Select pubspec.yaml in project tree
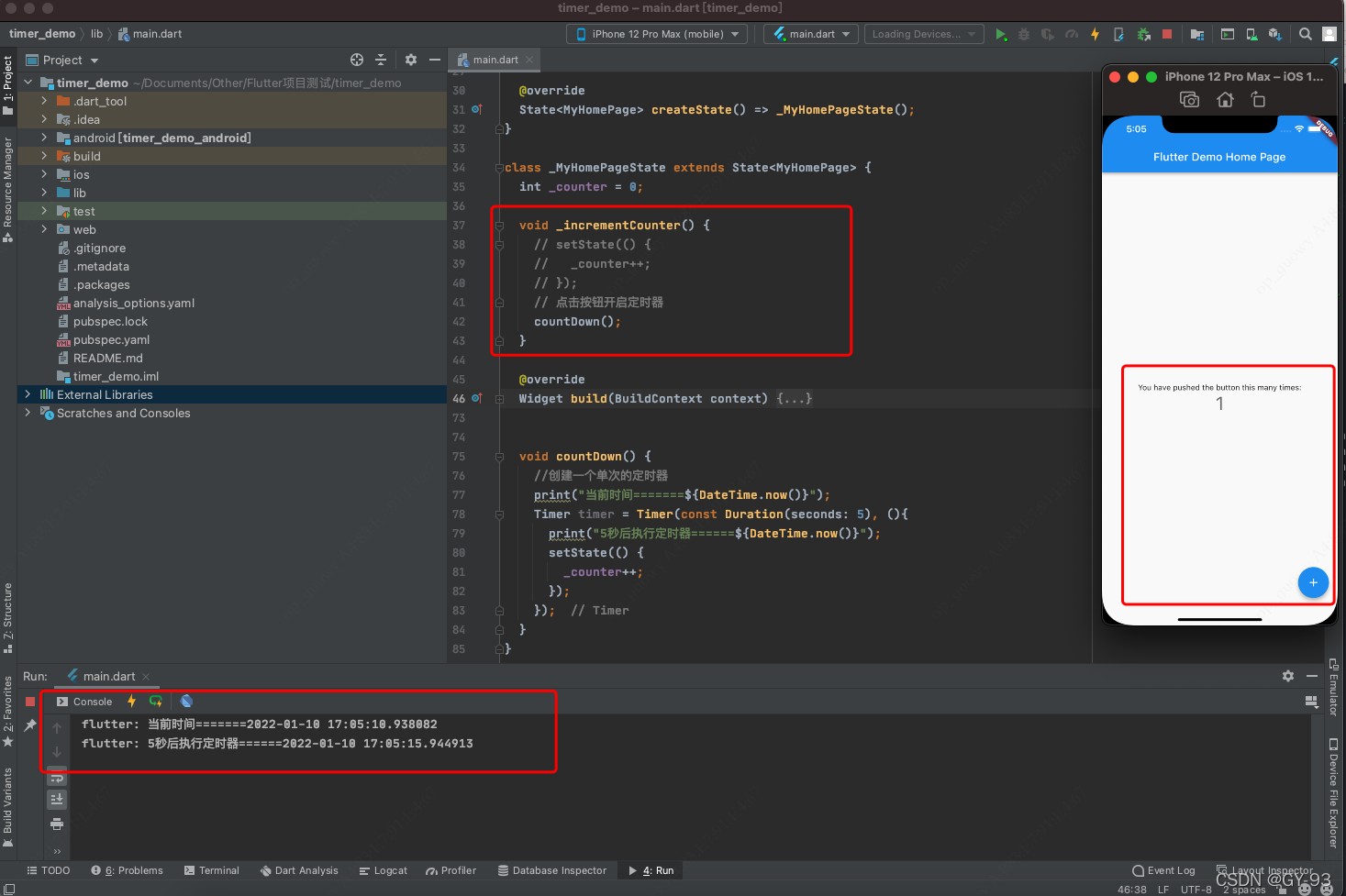 tap(111, 339)
